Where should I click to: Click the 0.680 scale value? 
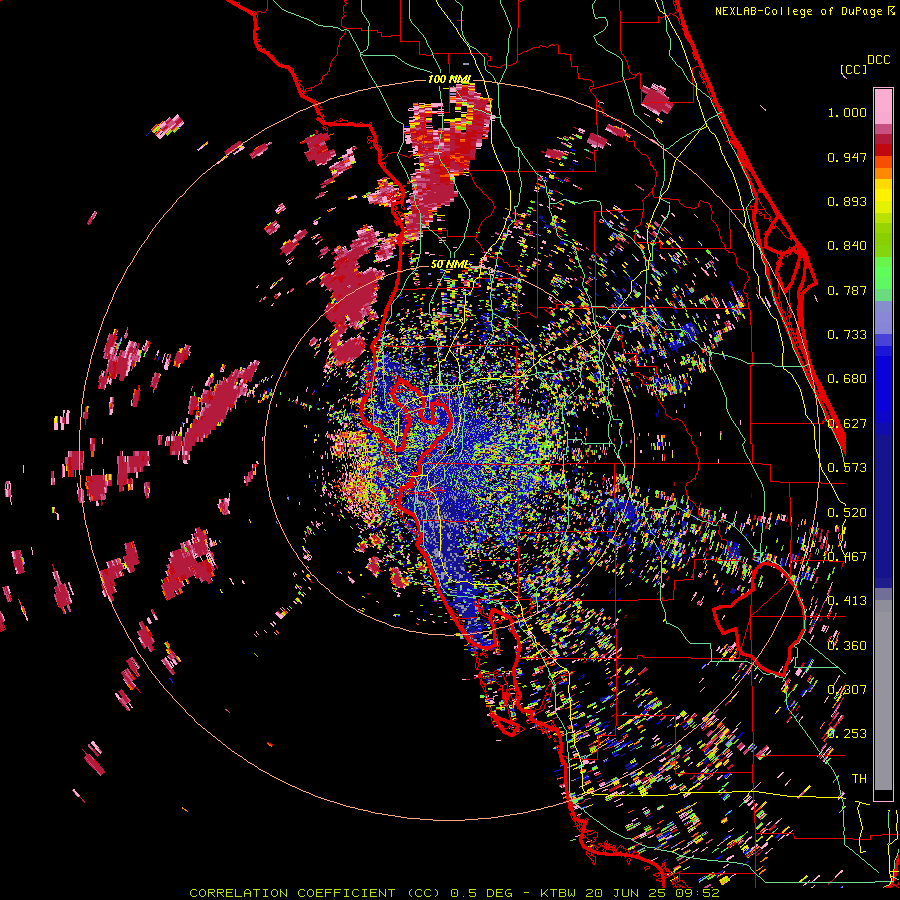tap(847, 379)
